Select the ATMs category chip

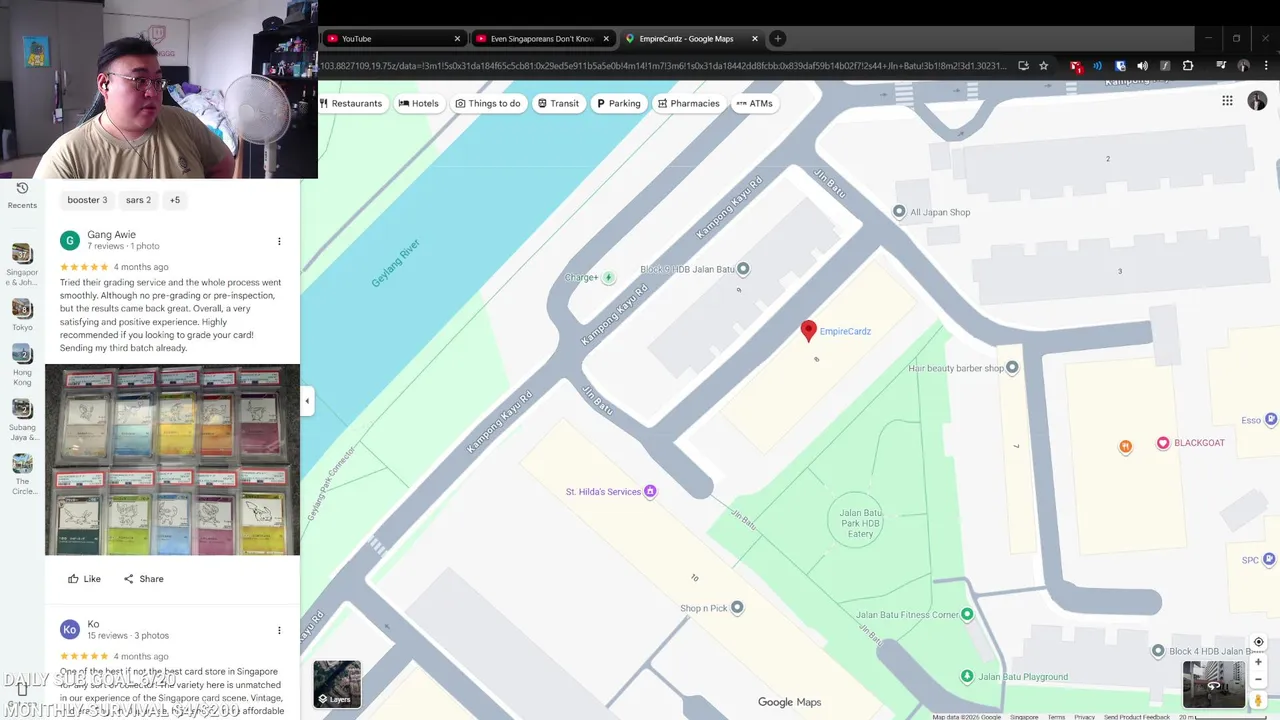click(755, 103)
